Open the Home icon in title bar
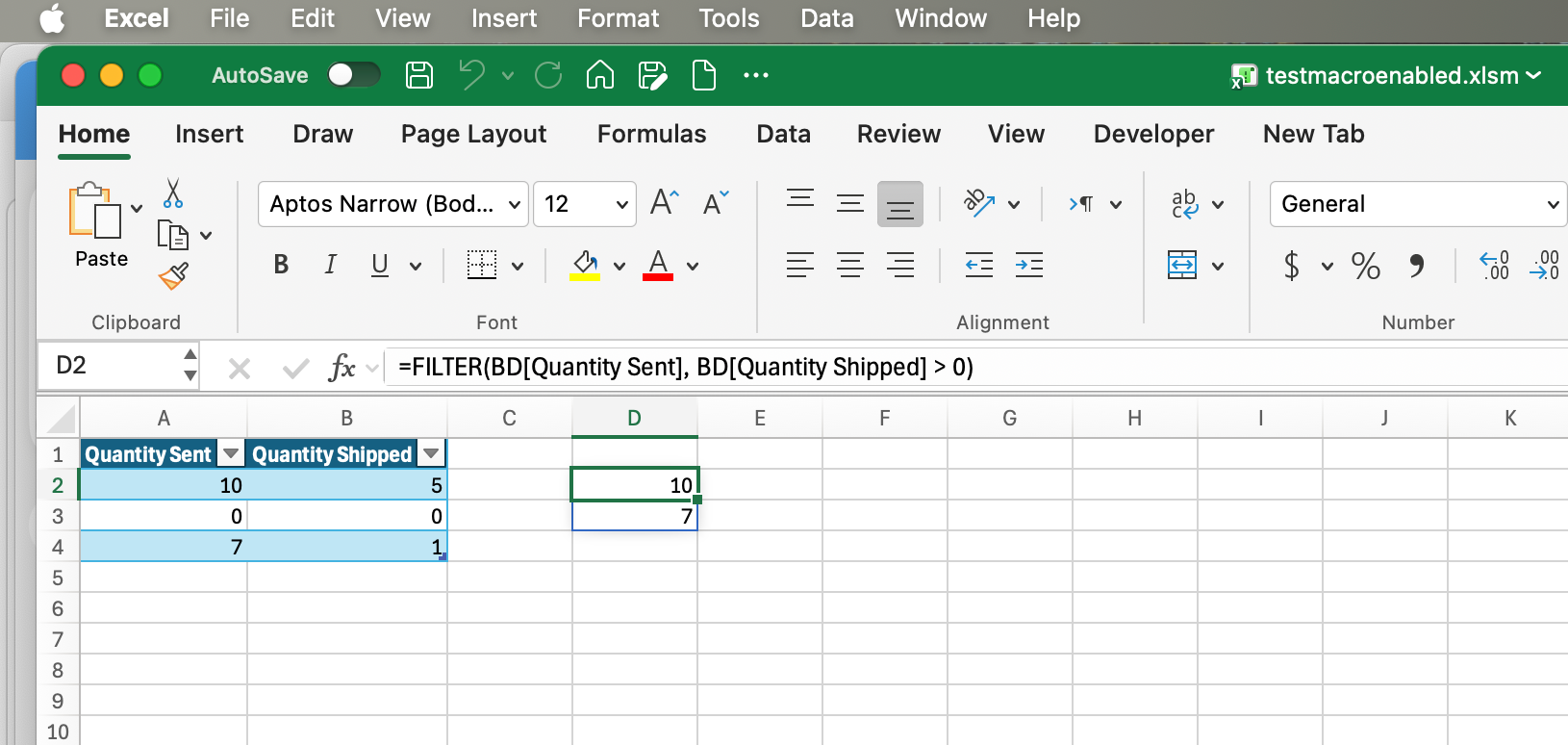This screenshot has width=1568, height=745. click(x=600, y=75)
